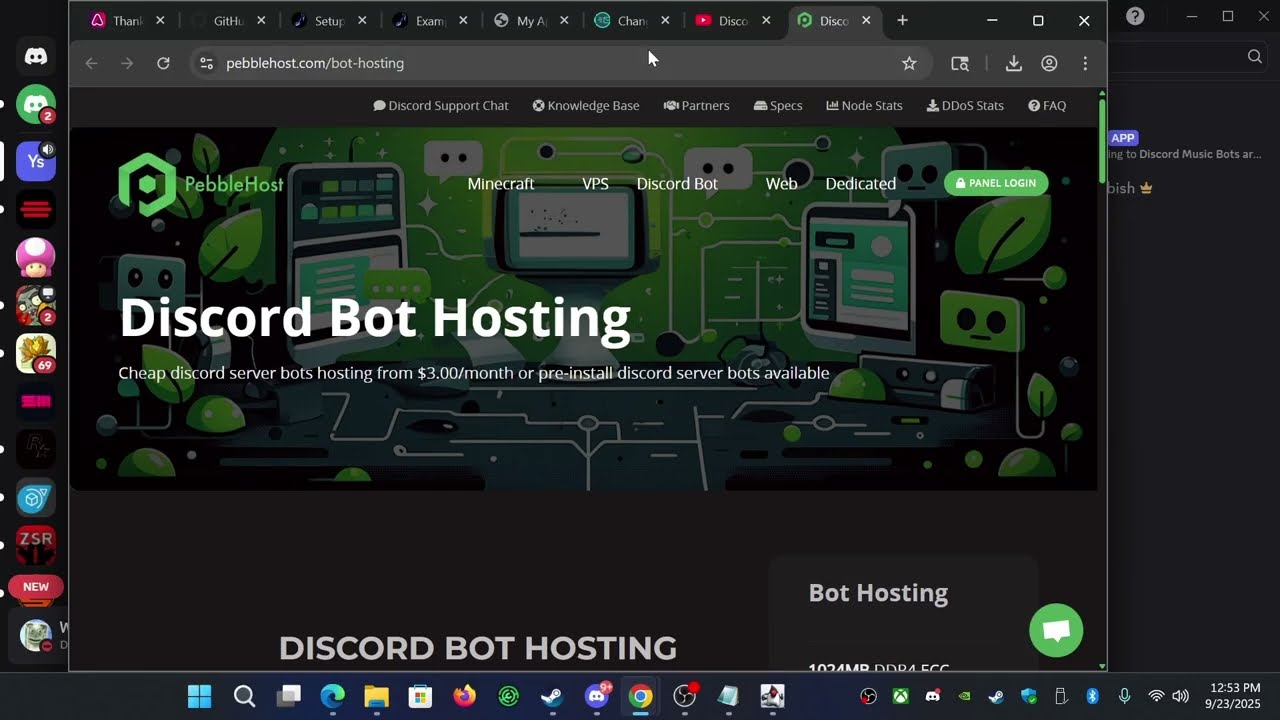This screenshot has width=1280, height=720.
Task: Open the Chrome downloads icon
Action: [1013, 63]
